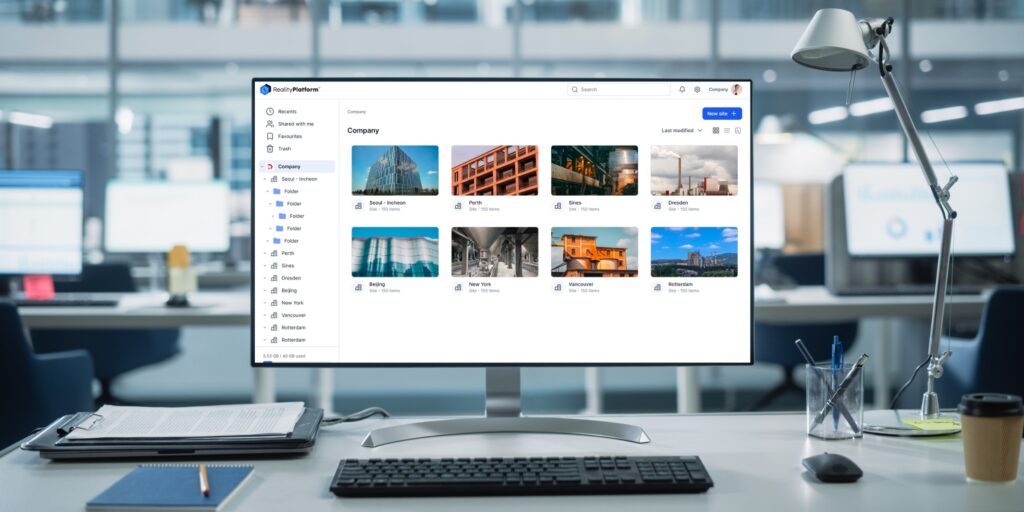Image resolution: width=1024 pixels, height=512 pixels.
Task: Click the user avatar picture
Action: 737,89
